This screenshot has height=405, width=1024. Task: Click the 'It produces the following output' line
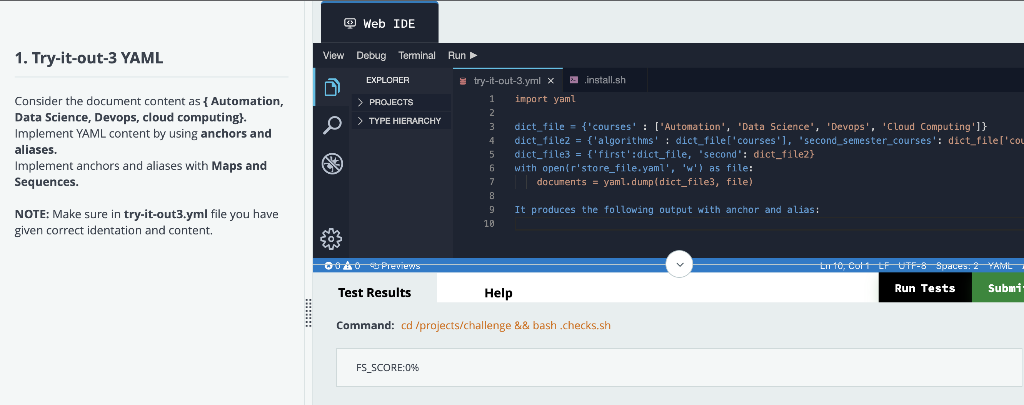click(666, 210)
